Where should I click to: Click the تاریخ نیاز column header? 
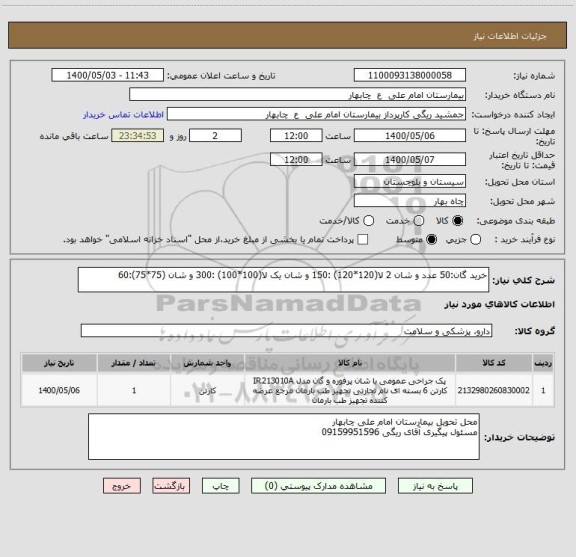coord(59,363)
